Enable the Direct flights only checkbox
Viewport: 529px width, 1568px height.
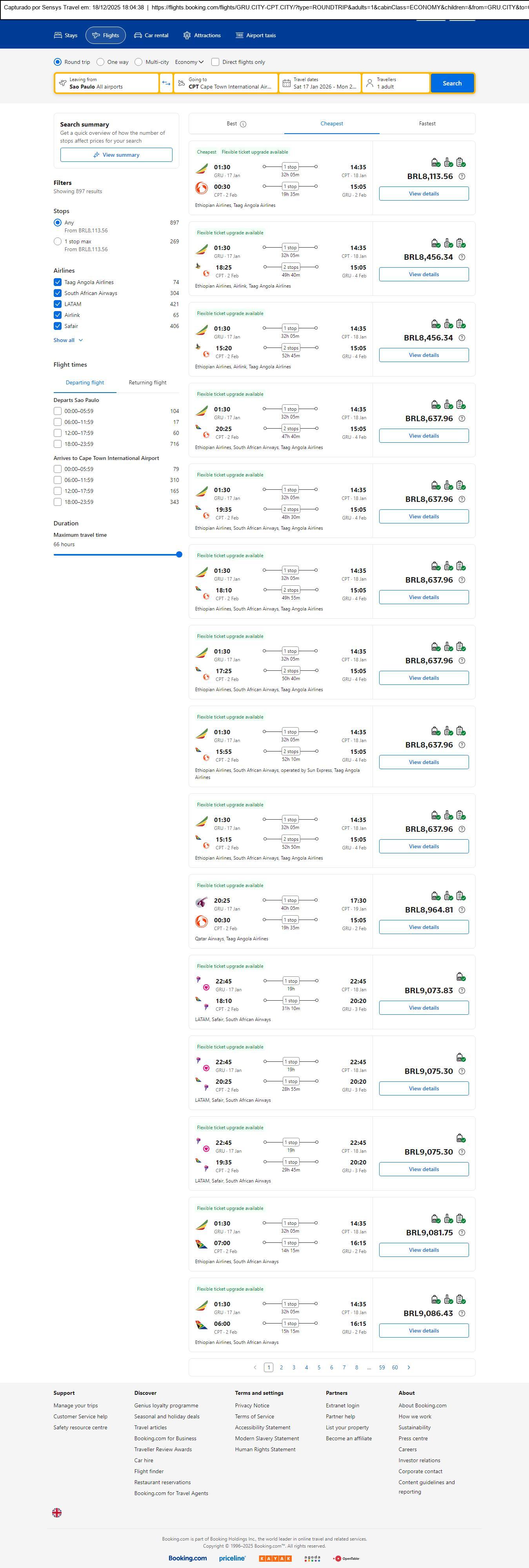tap(215, 62)
